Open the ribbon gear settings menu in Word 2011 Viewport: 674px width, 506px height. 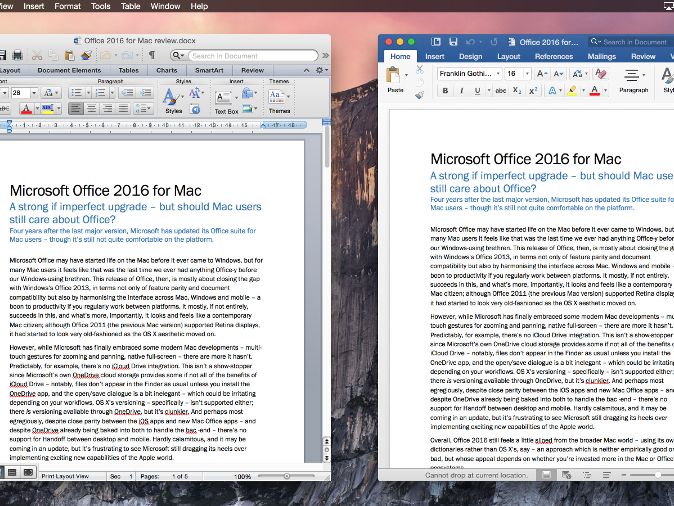[x=322, y=70]
